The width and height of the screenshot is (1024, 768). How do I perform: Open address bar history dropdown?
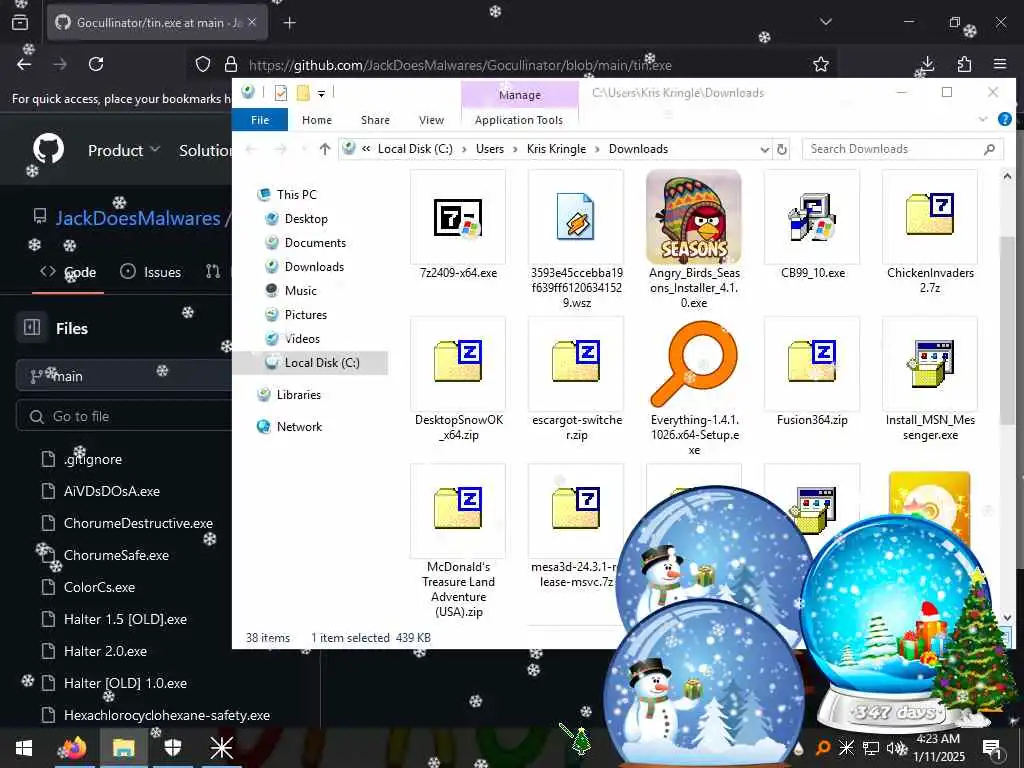[x=764, y=150]
